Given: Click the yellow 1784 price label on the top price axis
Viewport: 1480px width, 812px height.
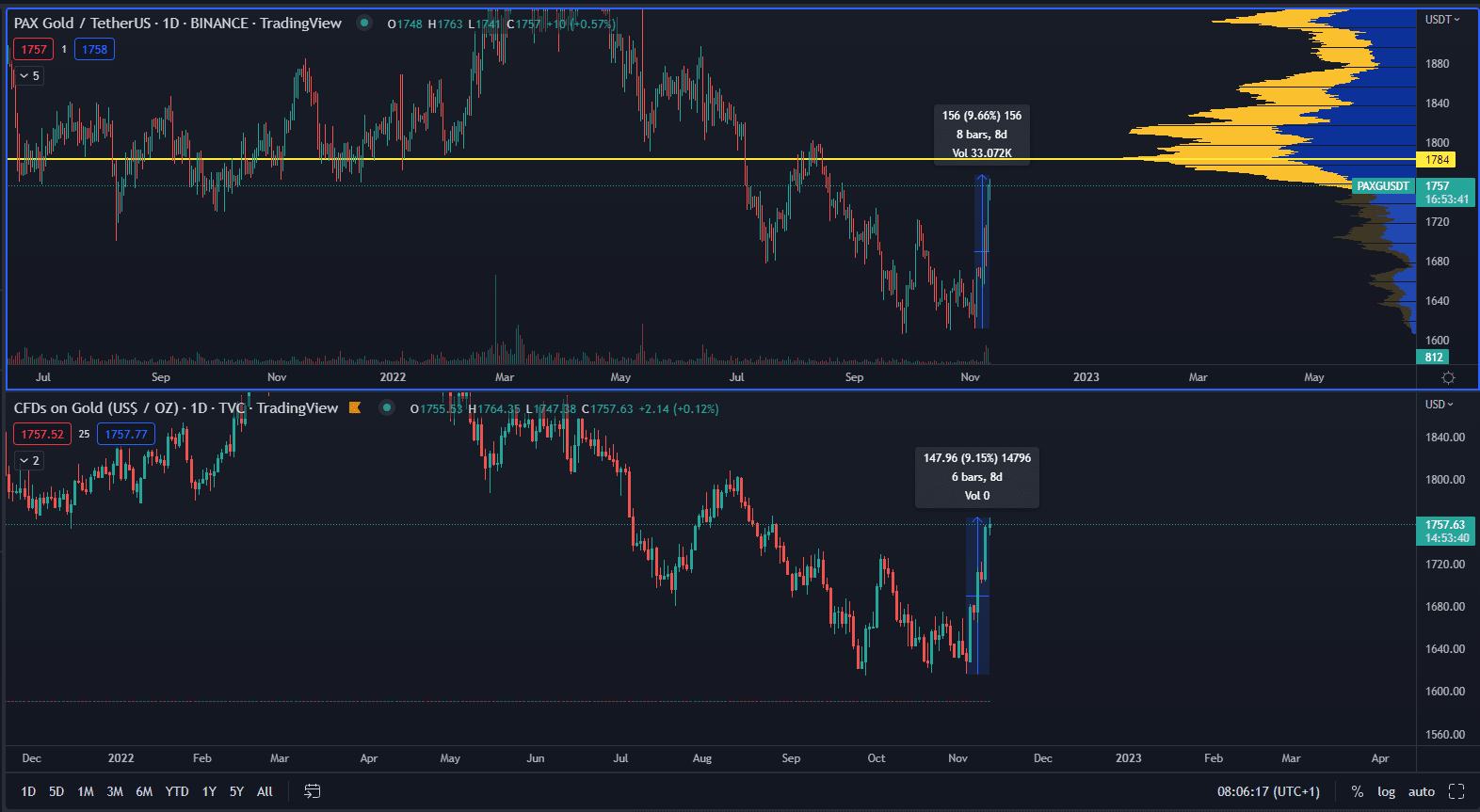Looking at the screenshot, I should coord(1437,160).
